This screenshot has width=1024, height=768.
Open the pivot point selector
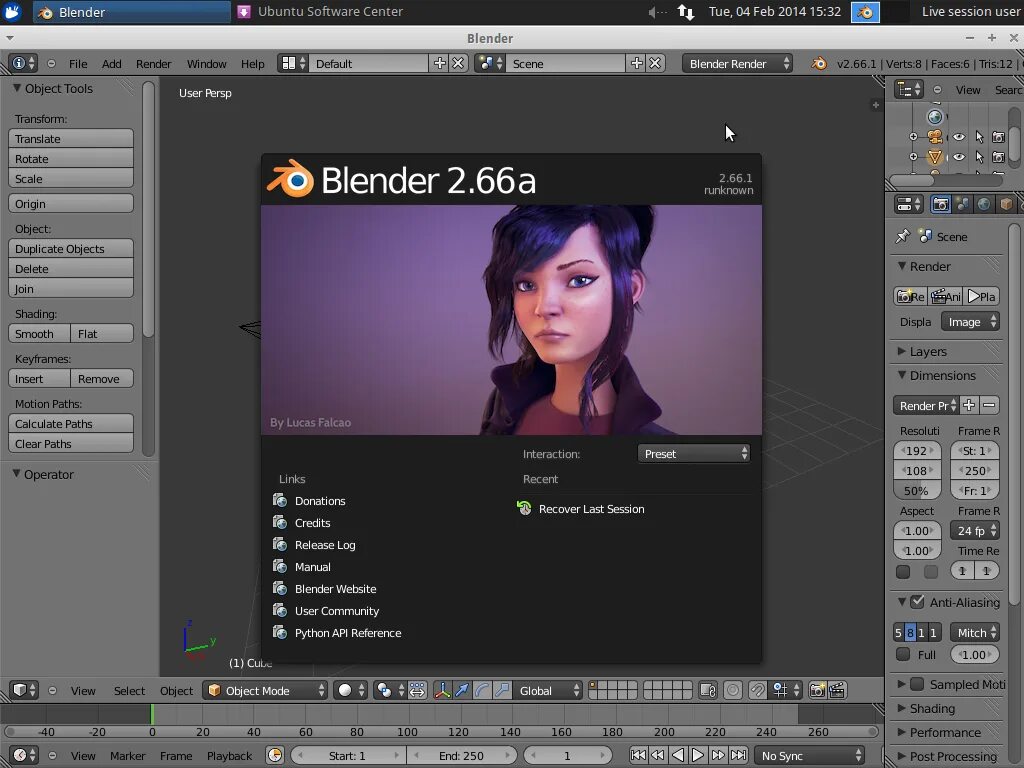pos(390,690)
